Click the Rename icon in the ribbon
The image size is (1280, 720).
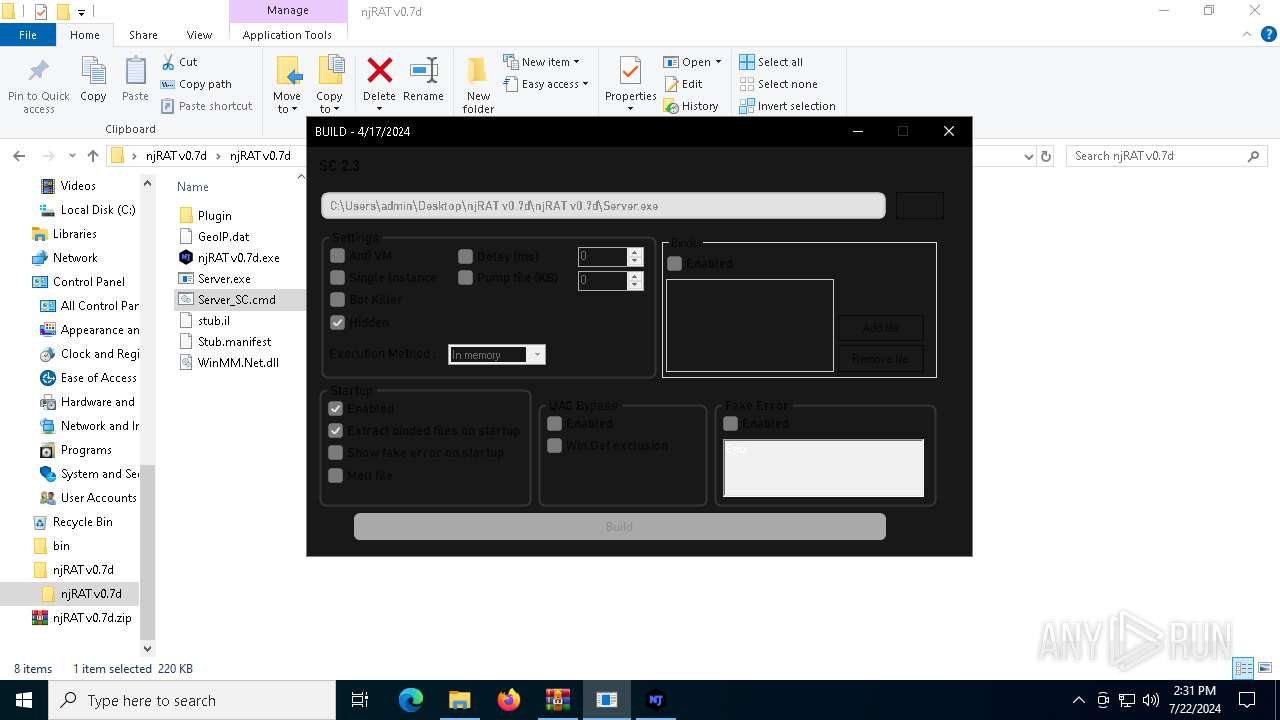[x=424, y=71]
